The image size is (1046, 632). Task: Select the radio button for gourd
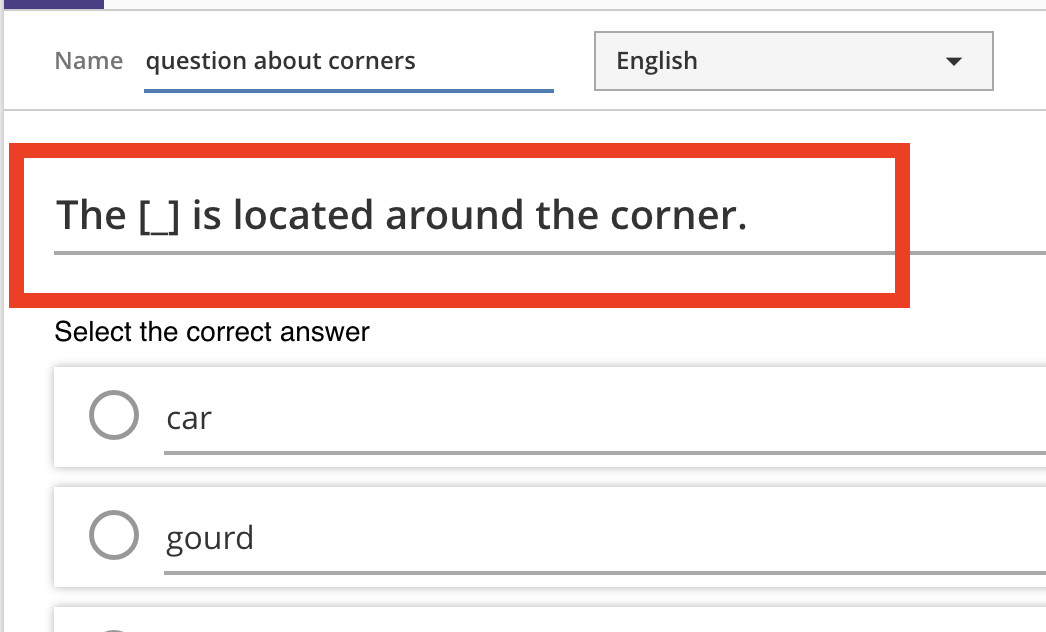click(114, 535)
